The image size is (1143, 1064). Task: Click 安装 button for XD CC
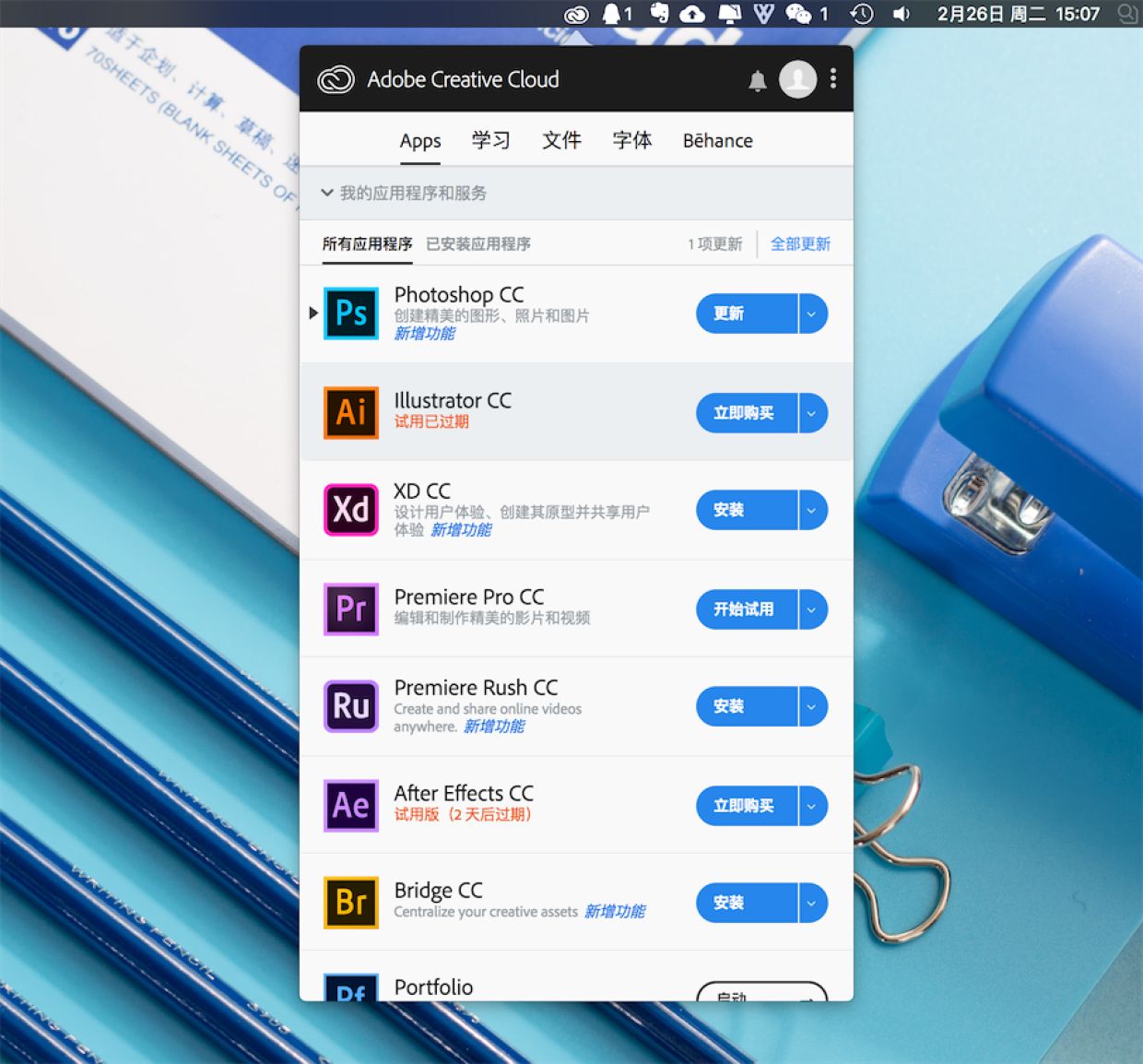pos(747,511)
